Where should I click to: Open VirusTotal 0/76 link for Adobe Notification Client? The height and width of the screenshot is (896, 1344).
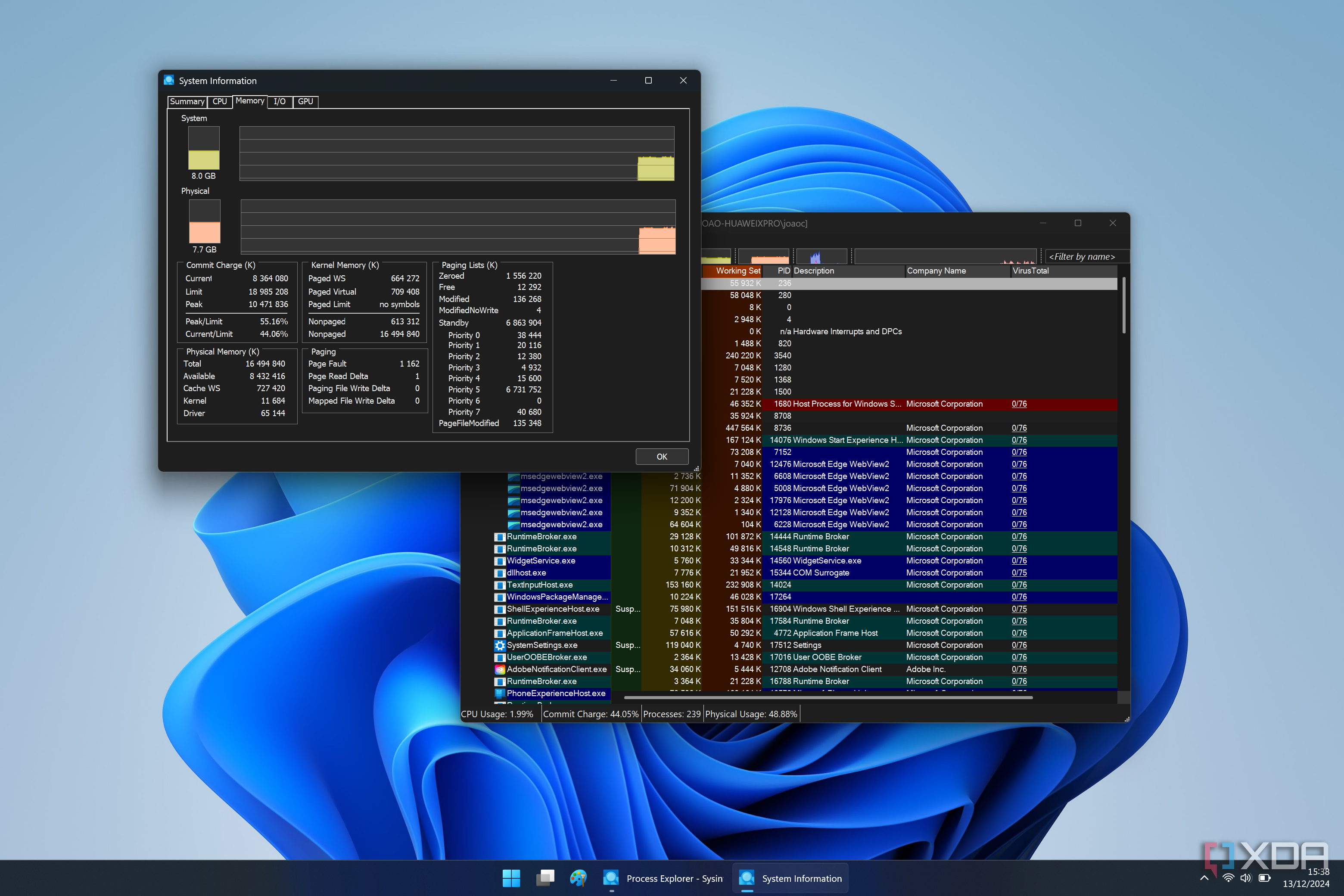tap(1019, 669)
